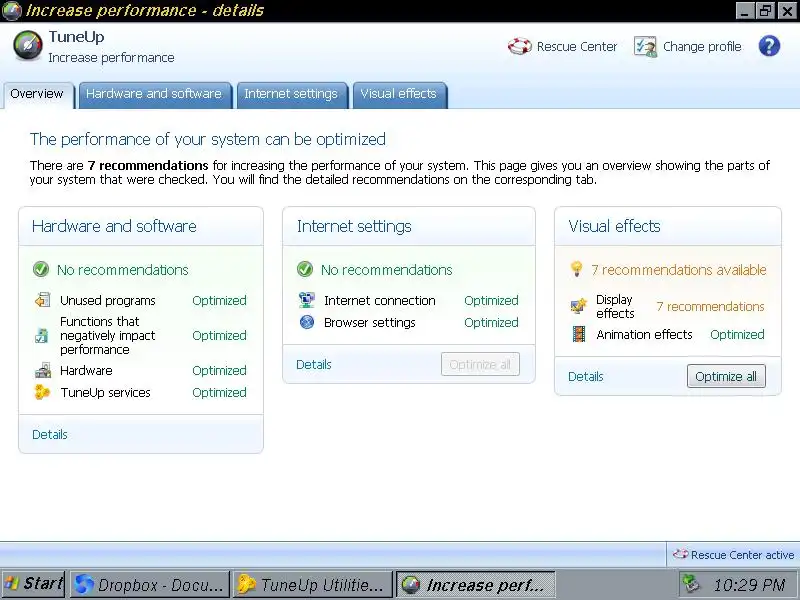Click the restore window button
Screen dimensions: 800x600
click(766, 11)
